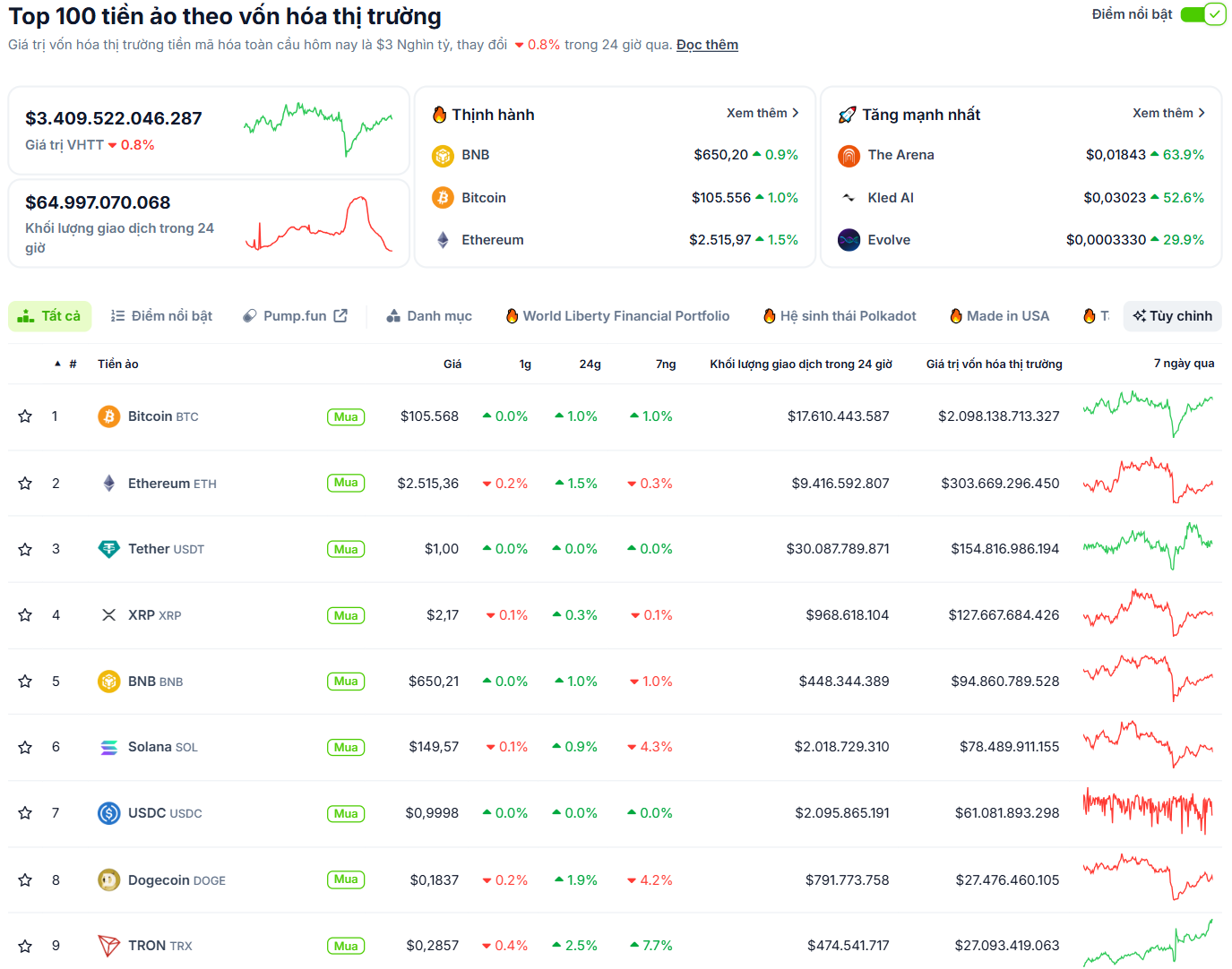Open Bitcoin 7-day sparkline chart
The height and width of the screenshot is (969, 1232).
1148,414
